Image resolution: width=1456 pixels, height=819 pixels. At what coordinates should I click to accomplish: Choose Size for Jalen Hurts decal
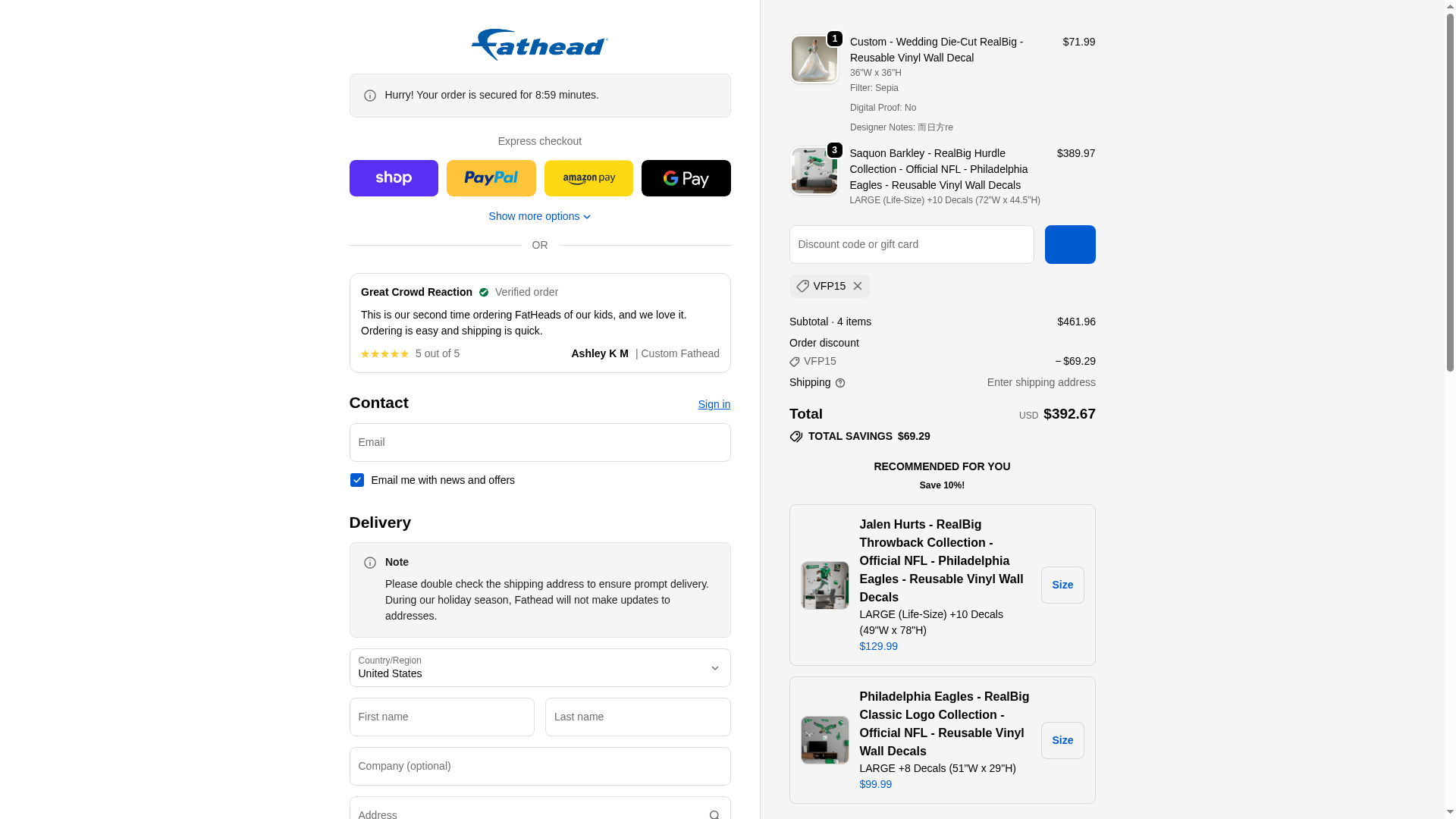1062,585
